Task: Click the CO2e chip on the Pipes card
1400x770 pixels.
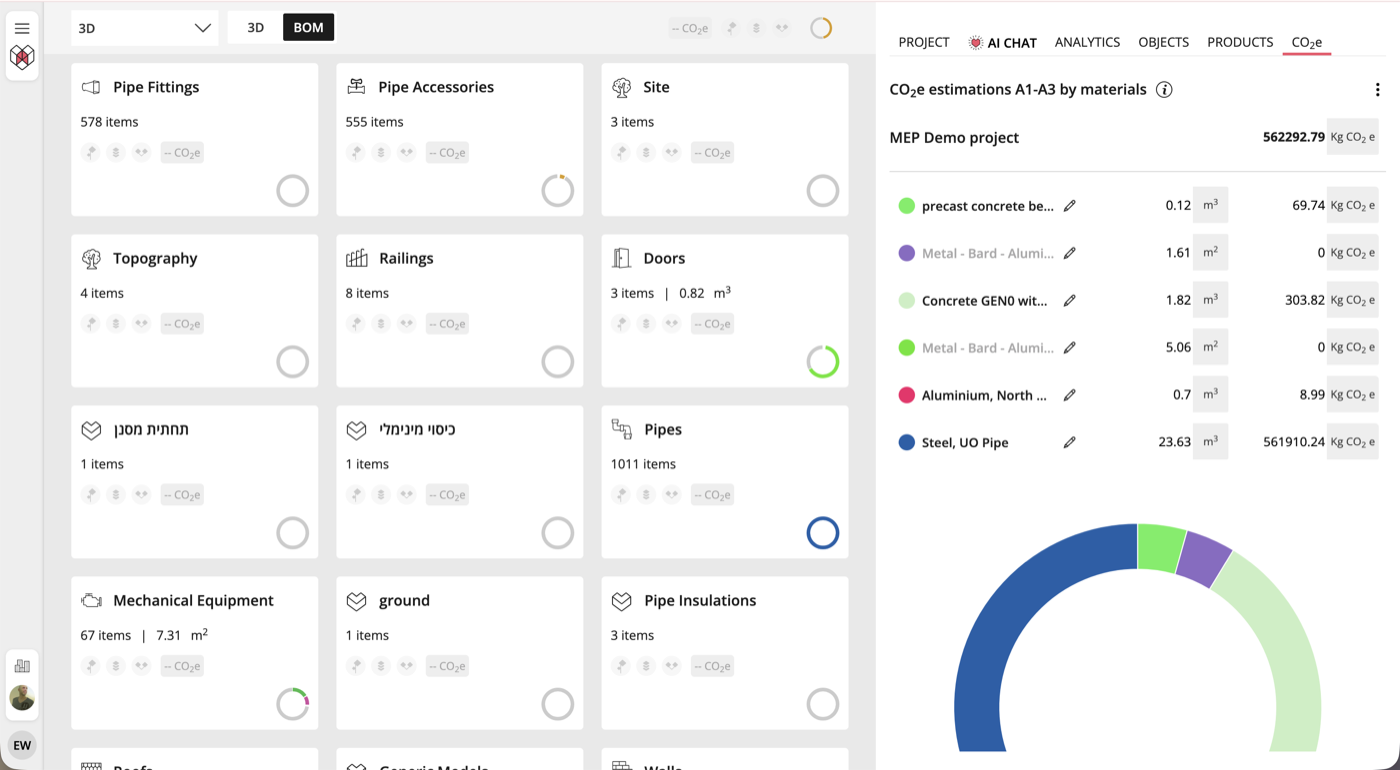Action: coord(712,495)
